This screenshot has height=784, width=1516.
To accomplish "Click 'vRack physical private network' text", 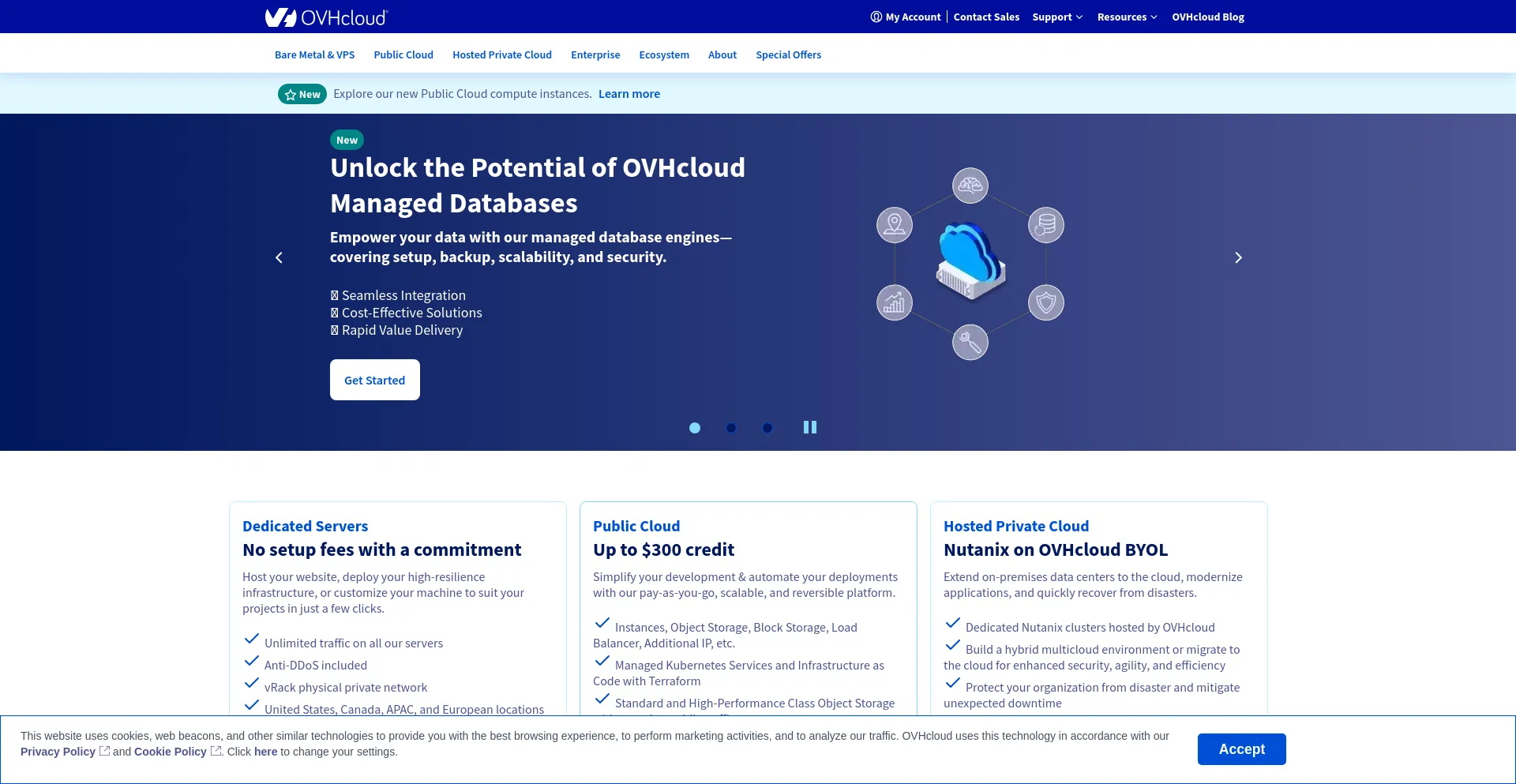I will pyautogui.click(x=346, y=688).
